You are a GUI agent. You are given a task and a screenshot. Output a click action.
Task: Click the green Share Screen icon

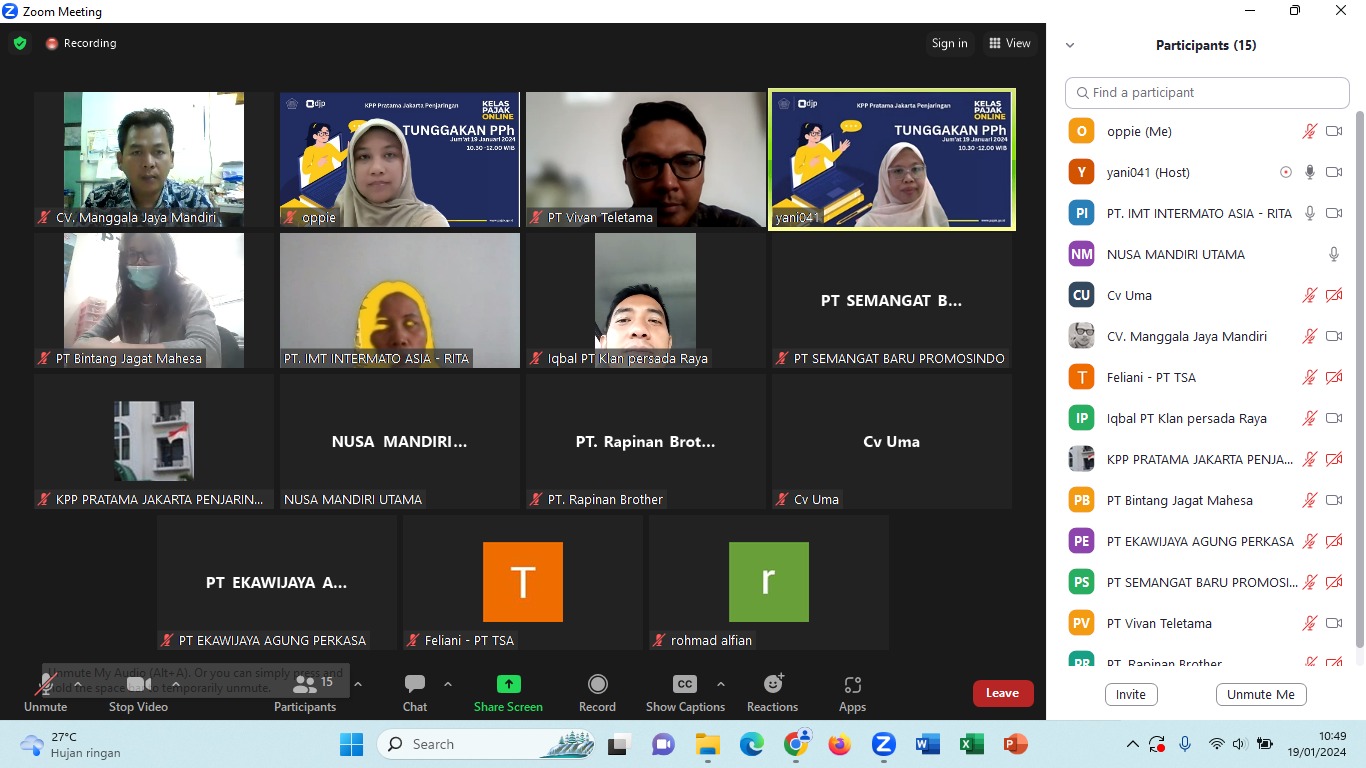[x=508, y=685]
